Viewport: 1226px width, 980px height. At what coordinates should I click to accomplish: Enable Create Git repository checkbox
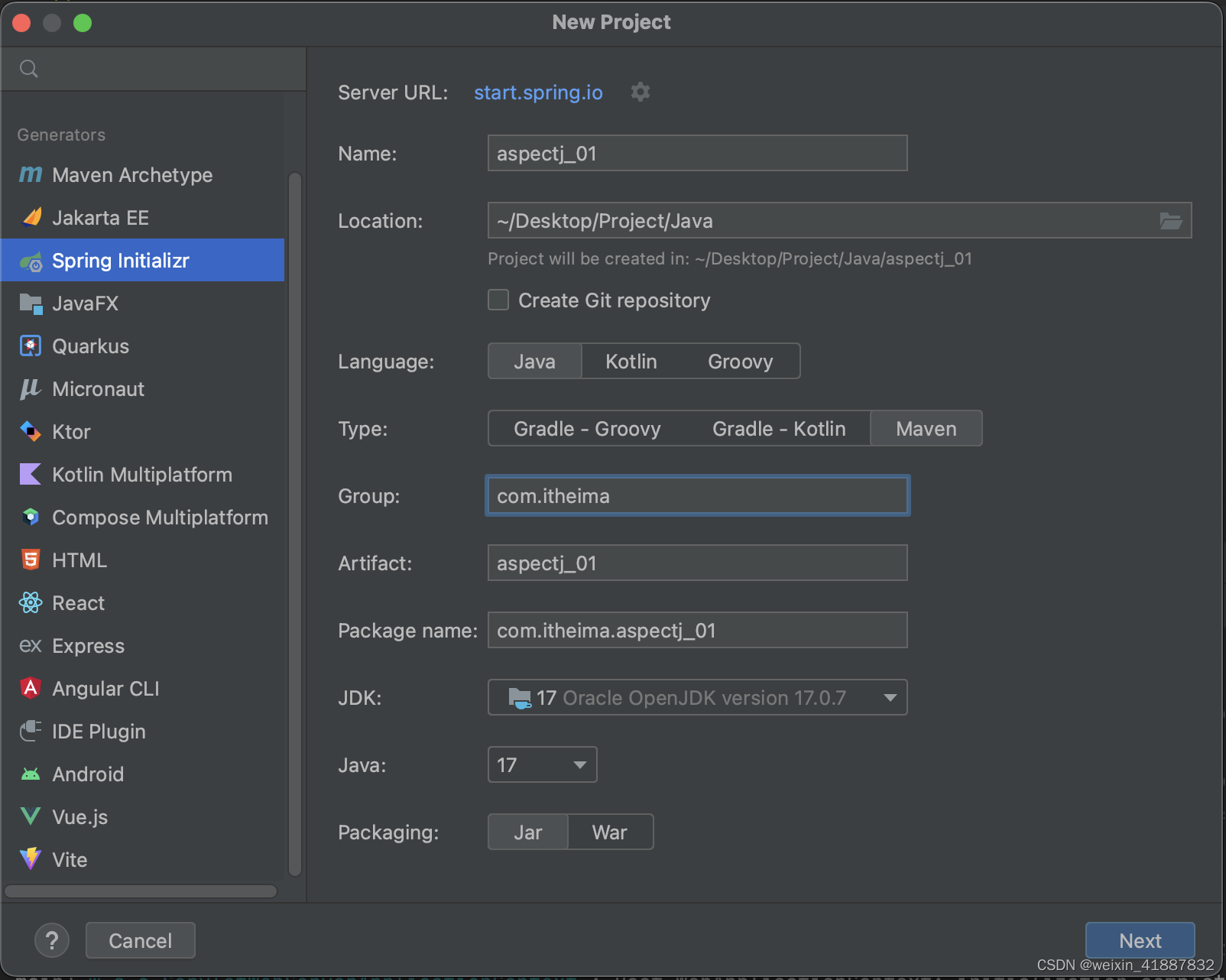(x=498, y=300)
